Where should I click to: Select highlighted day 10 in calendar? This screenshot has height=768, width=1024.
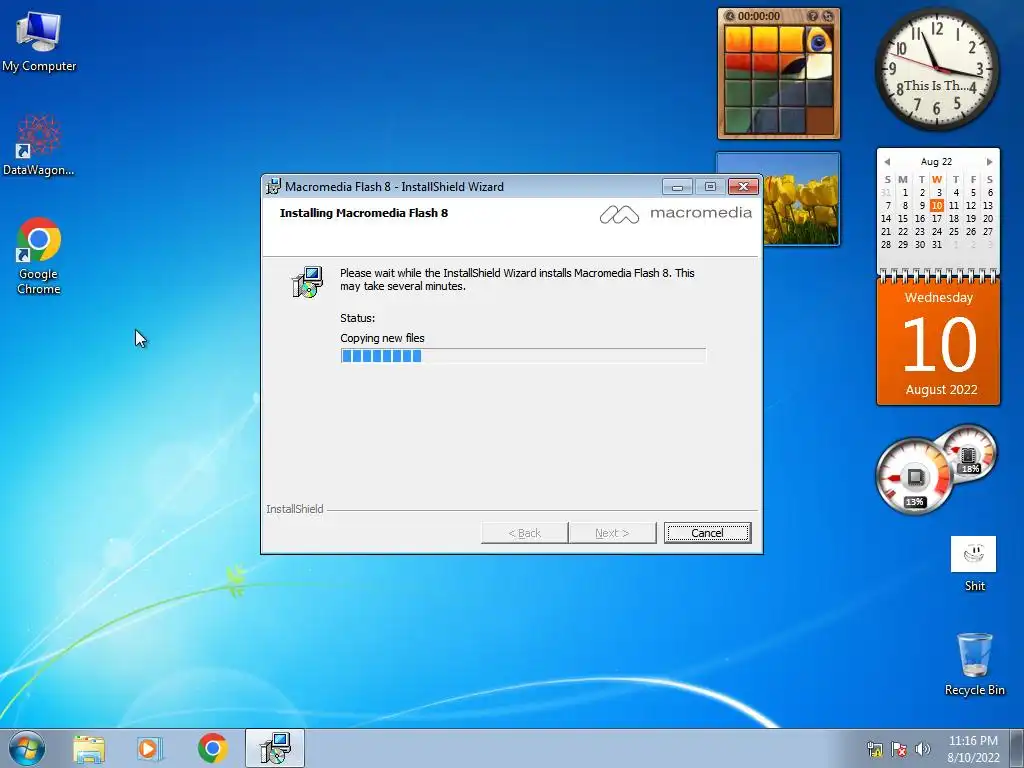point(936,206)
